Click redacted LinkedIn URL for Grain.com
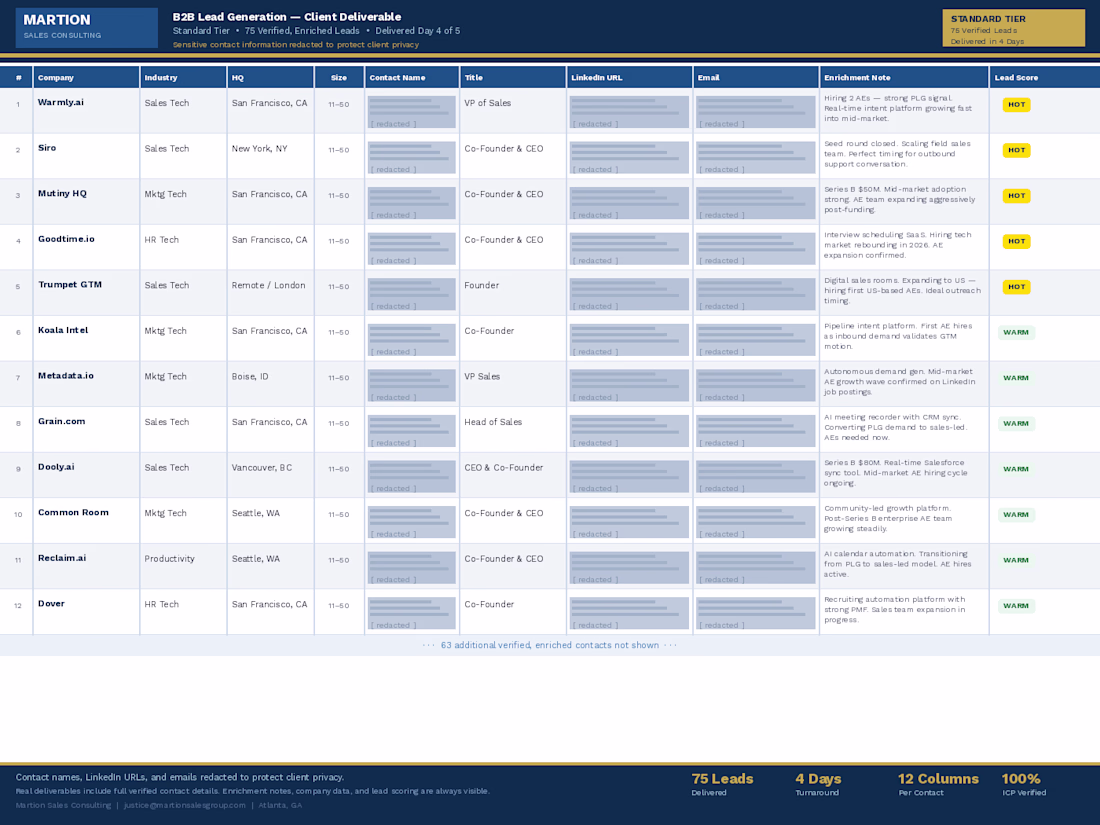The width and height of the screenshot is (1100, 825). [x=629, y=431]
